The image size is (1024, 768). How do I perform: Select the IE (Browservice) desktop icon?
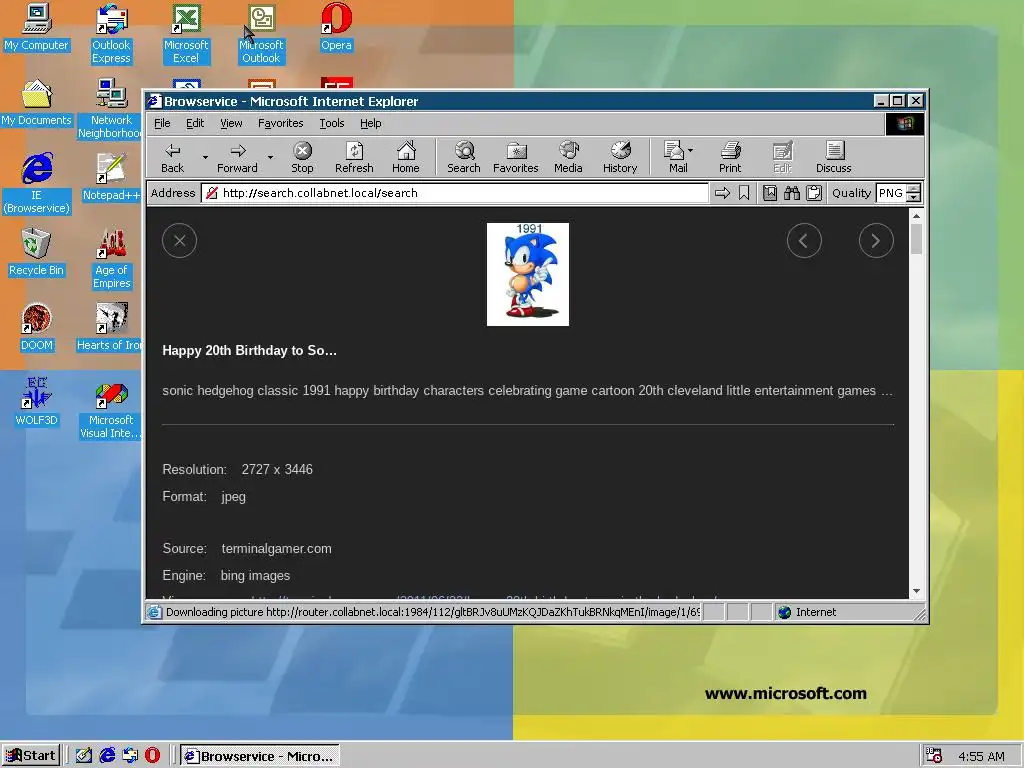click(36, 184)
